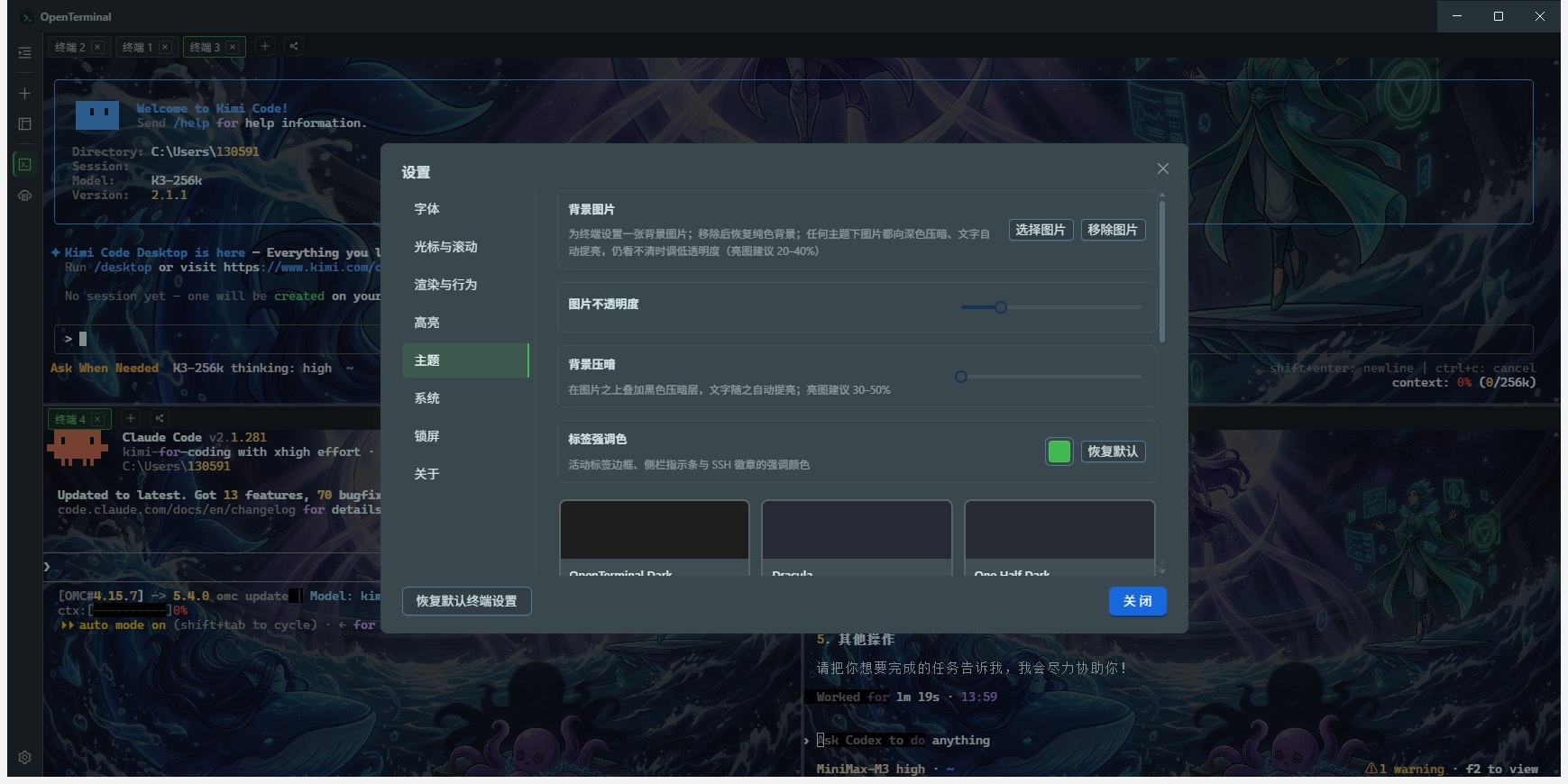Click the settings dialog vertical scrollbar

[1161, 270]
